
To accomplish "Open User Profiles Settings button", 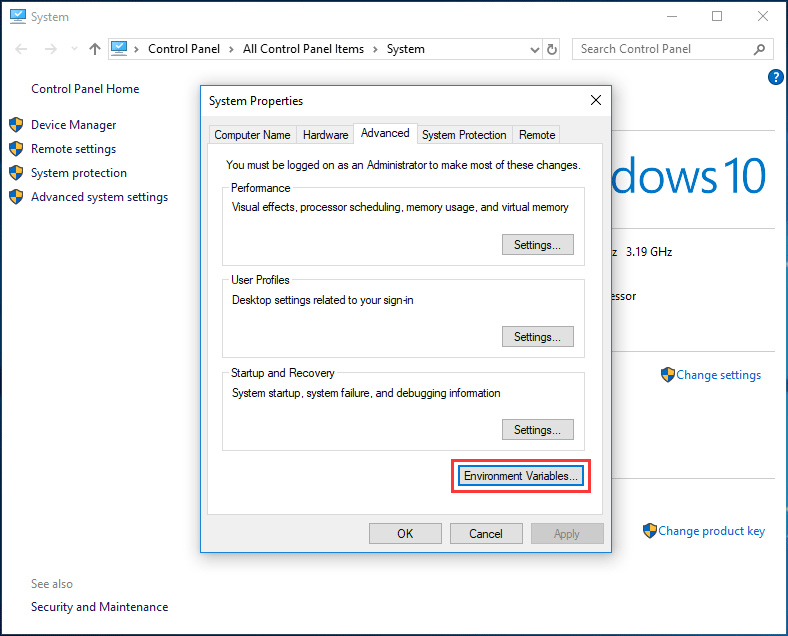I will tap(538, 337).
